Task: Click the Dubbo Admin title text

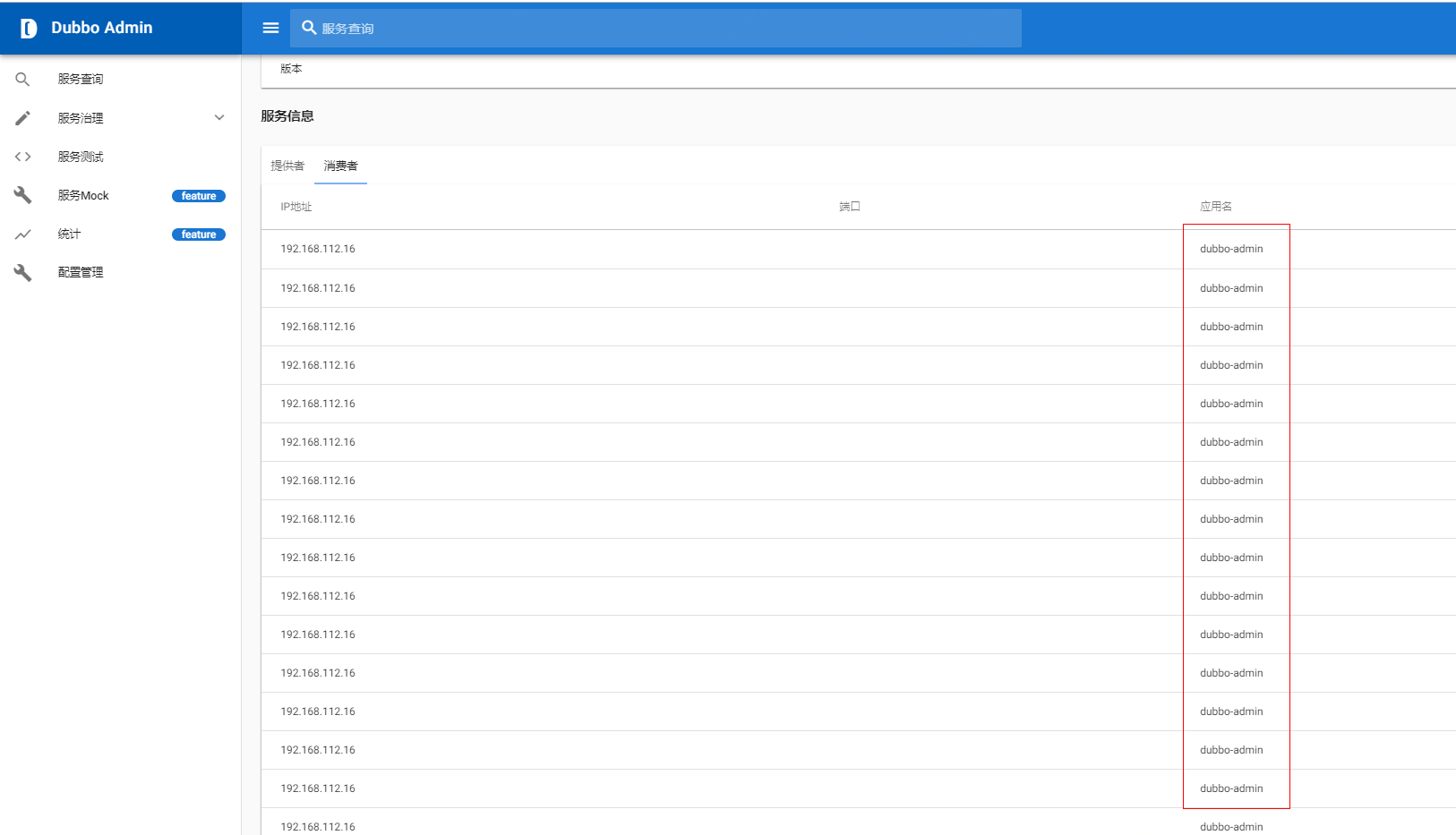Action: [102, 28]
